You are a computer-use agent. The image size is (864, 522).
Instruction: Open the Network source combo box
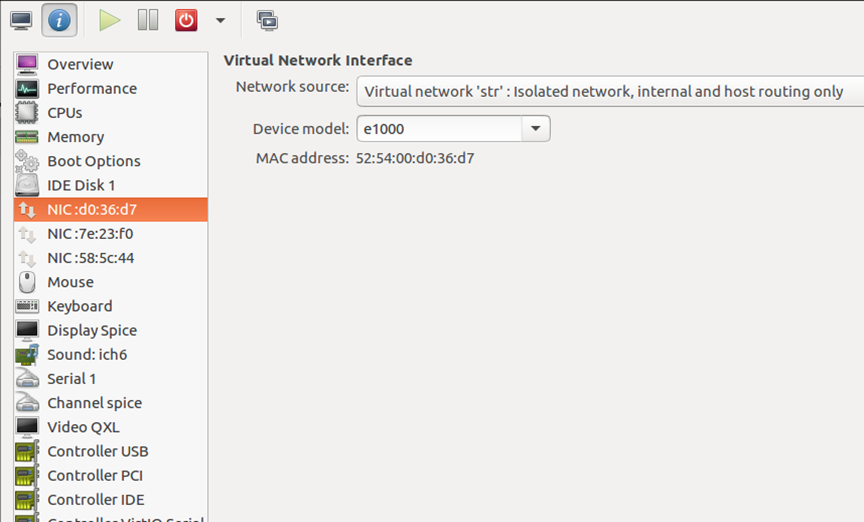click(x=610, y=91)
